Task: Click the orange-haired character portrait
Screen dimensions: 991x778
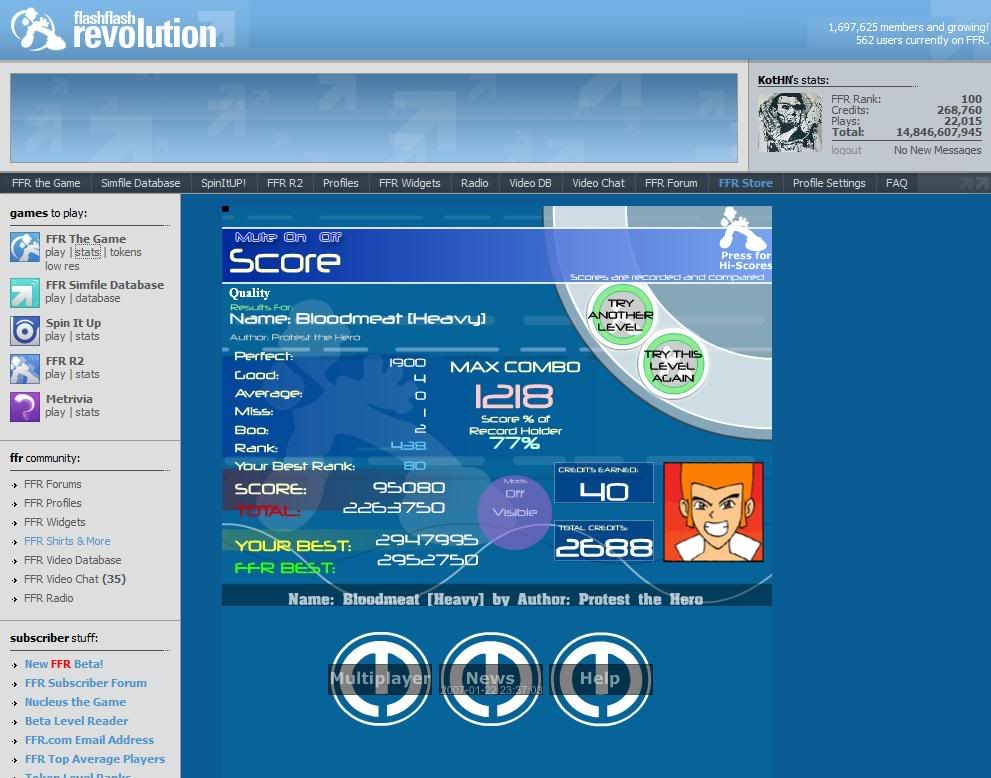Action: [713, 511]
